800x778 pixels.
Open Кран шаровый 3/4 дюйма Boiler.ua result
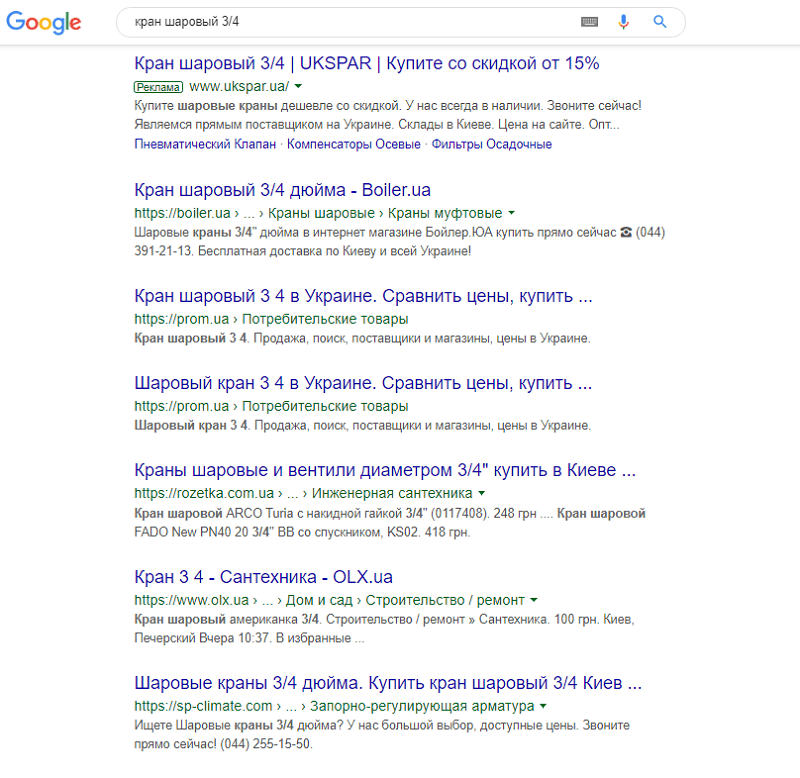[x=282, y=190]
